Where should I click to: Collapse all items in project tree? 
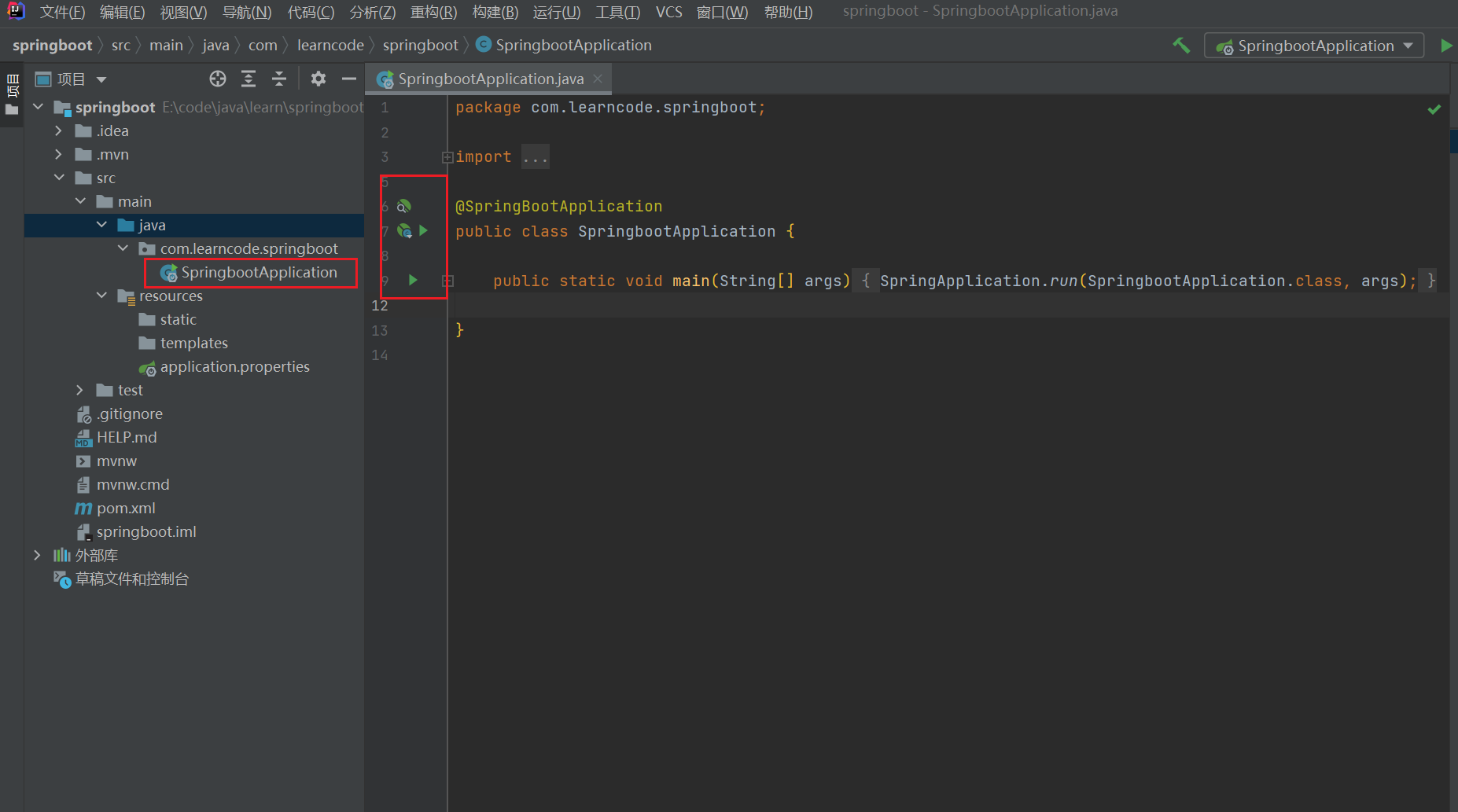point(279,79)
